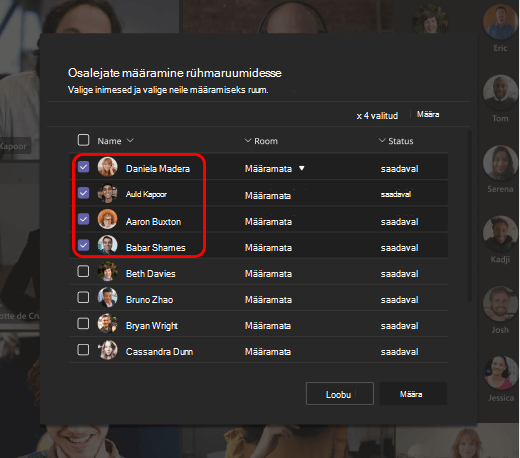Check Bruno Zhao's checkbox
520x458 pixels.
pyautogui.click(x=83, y=297)
